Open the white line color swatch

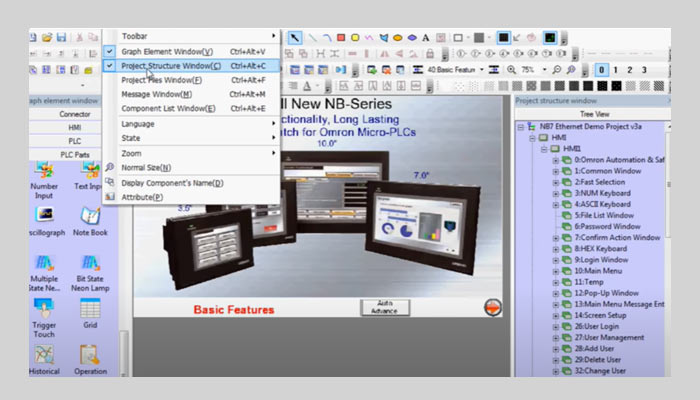point(458,38)
